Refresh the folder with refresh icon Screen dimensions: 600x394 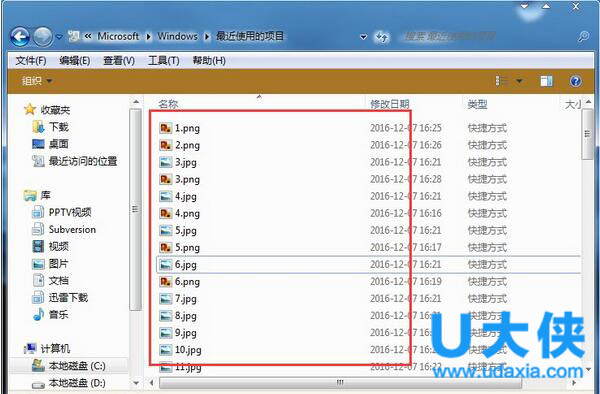point(382,37)
